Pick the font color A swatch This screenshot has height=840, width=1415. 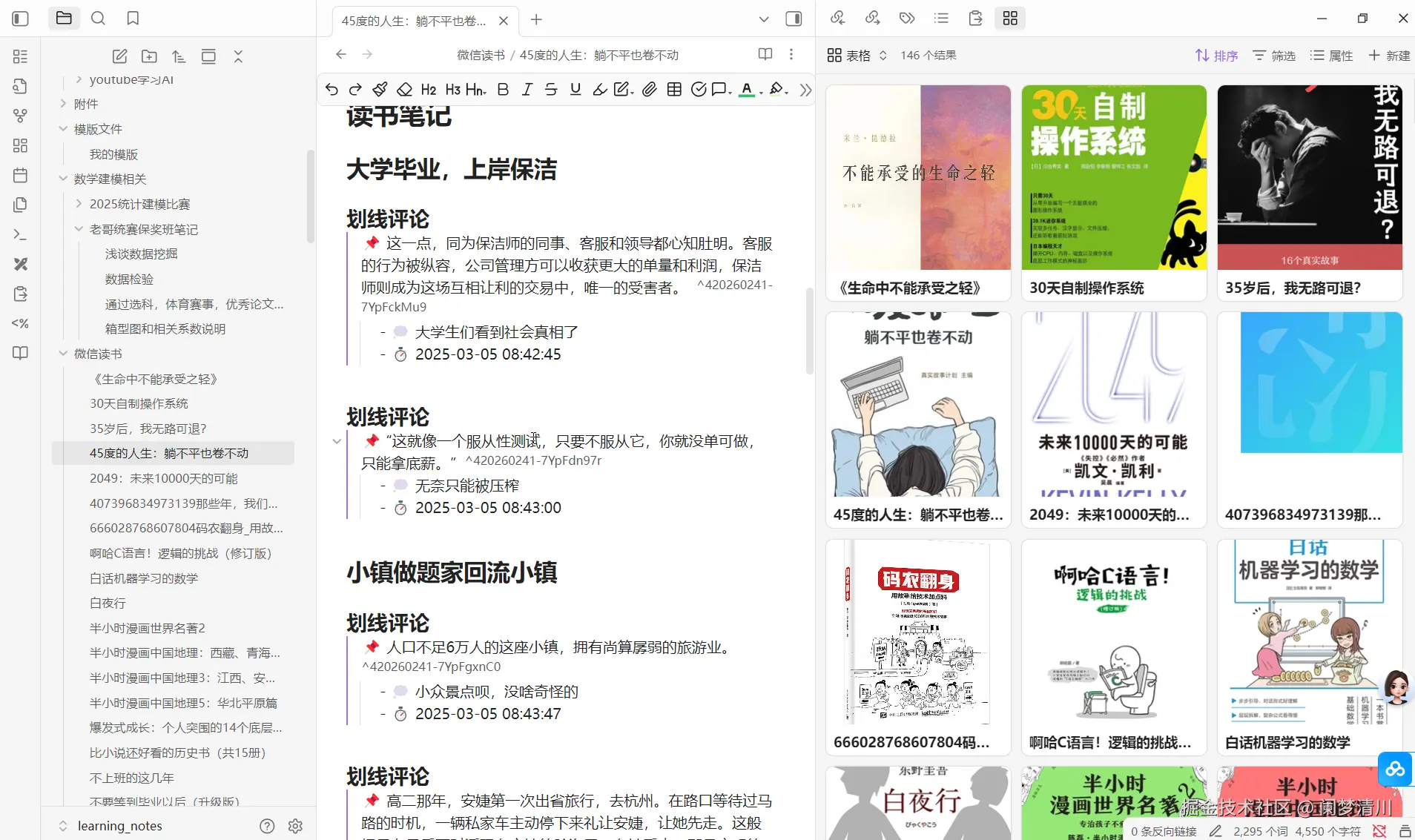(x=748, y=90)
